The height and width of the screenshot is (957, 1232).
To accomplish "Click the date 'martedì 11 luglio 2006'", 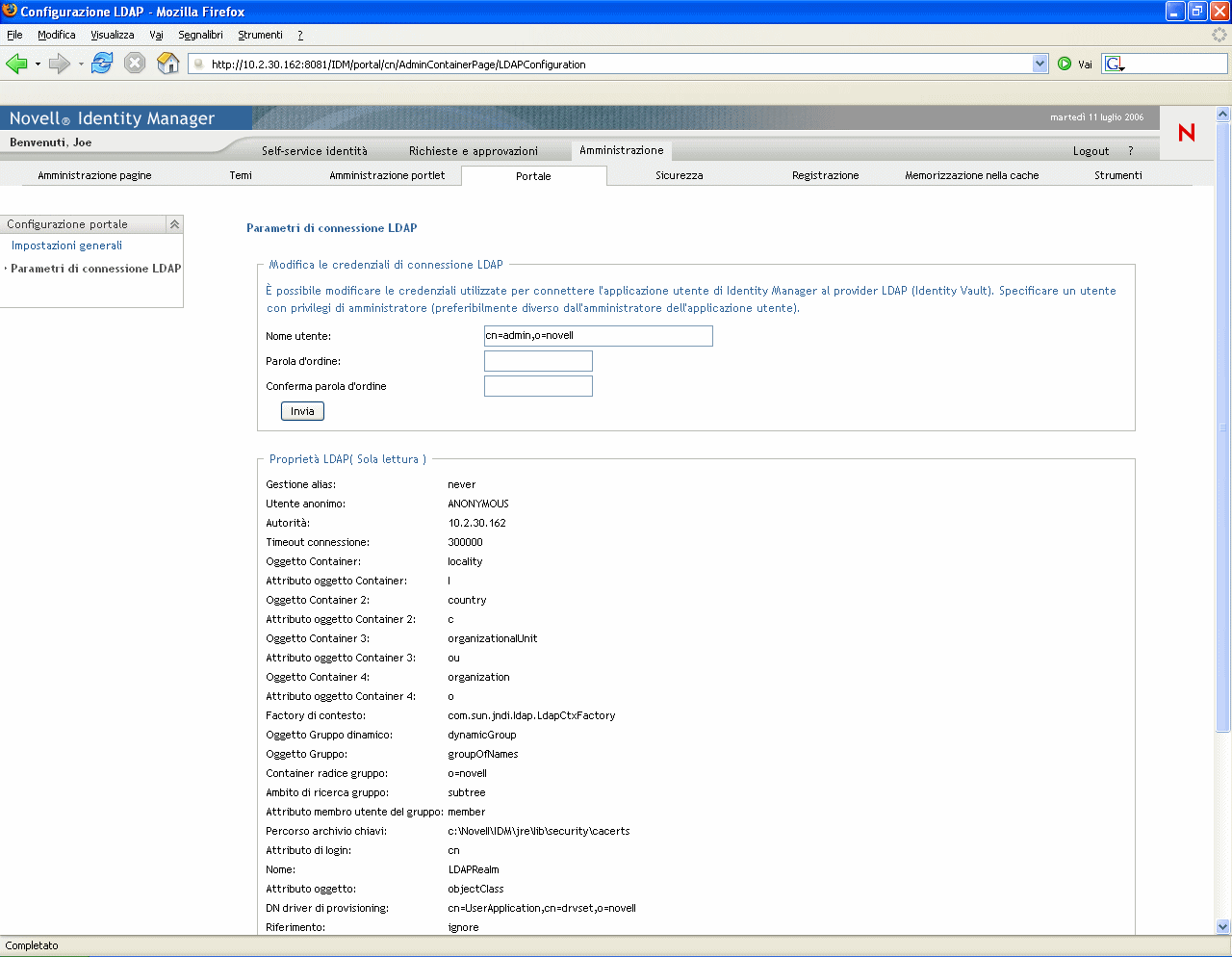I will (x=1097, y=117).
